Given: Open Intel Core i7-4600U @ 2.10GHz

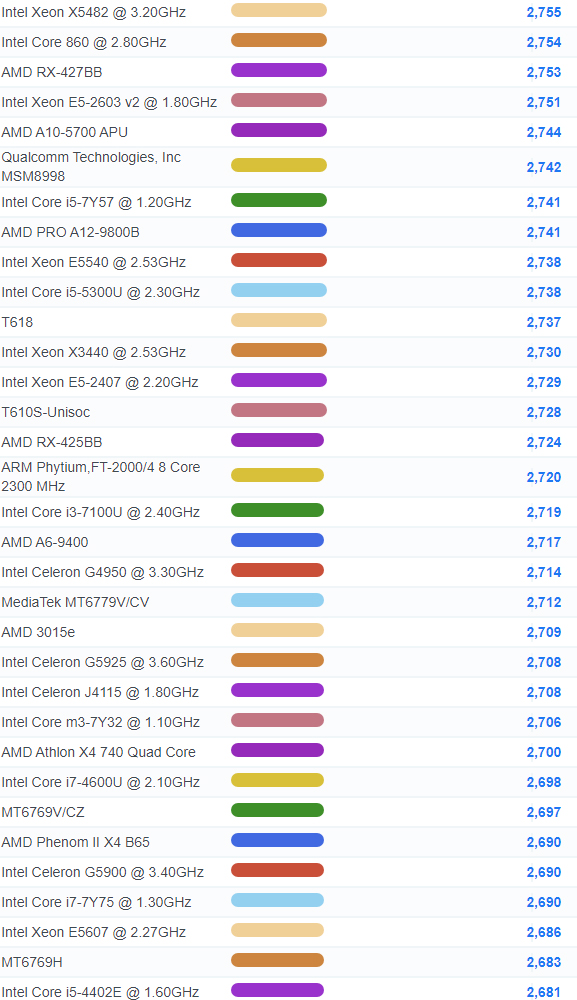Looking at the screenshot, I should pos(101,782).
